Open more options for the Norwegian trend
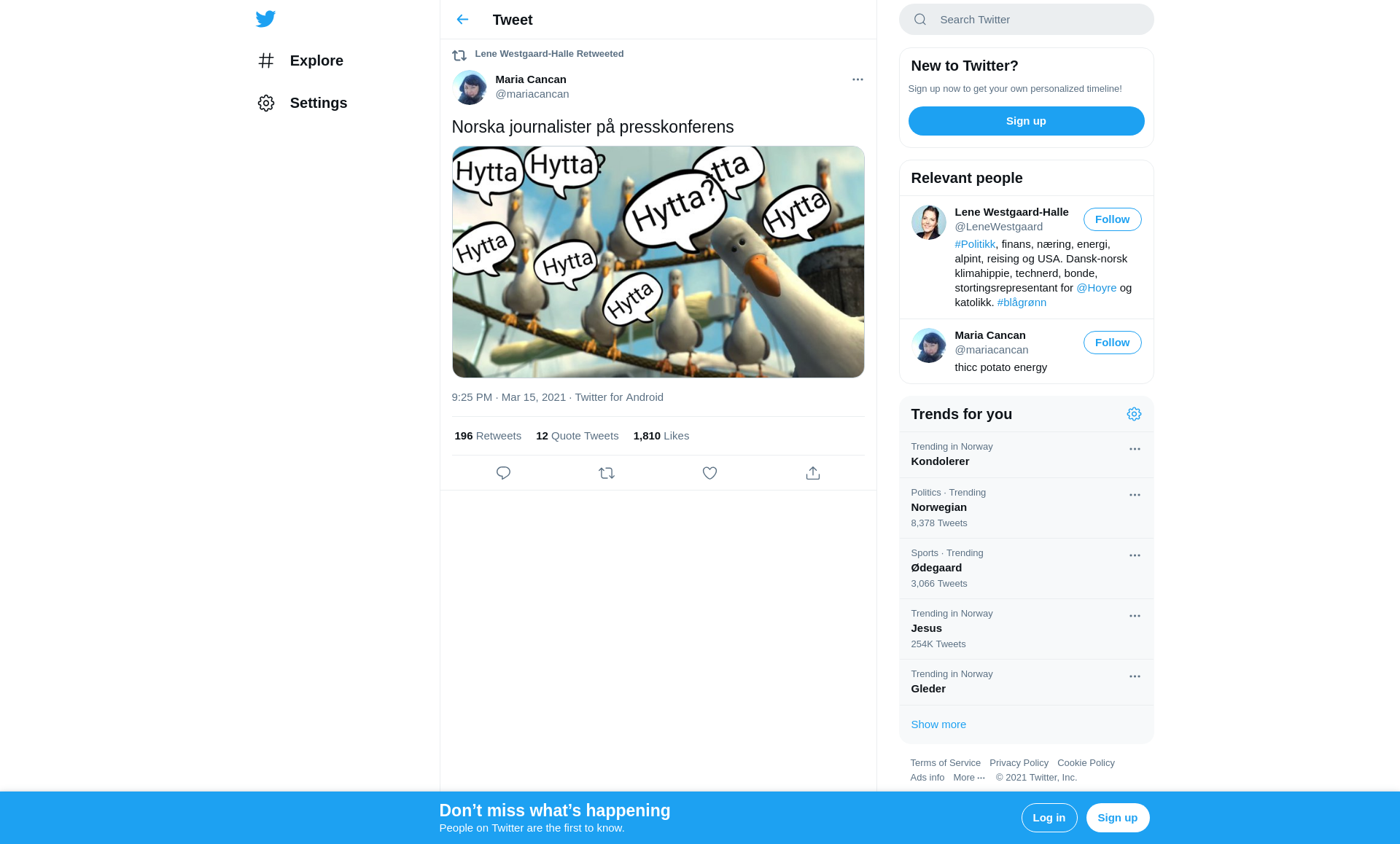This screenshot has height=844, width=1400. pos(1135,495)
